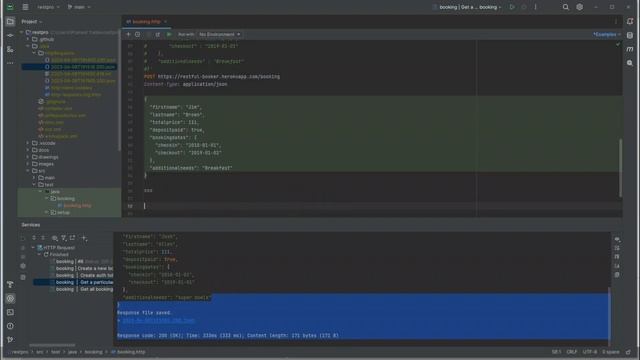Expand the images folder
The height and width of the screenshot is (360, 640).
pos(28,164)
